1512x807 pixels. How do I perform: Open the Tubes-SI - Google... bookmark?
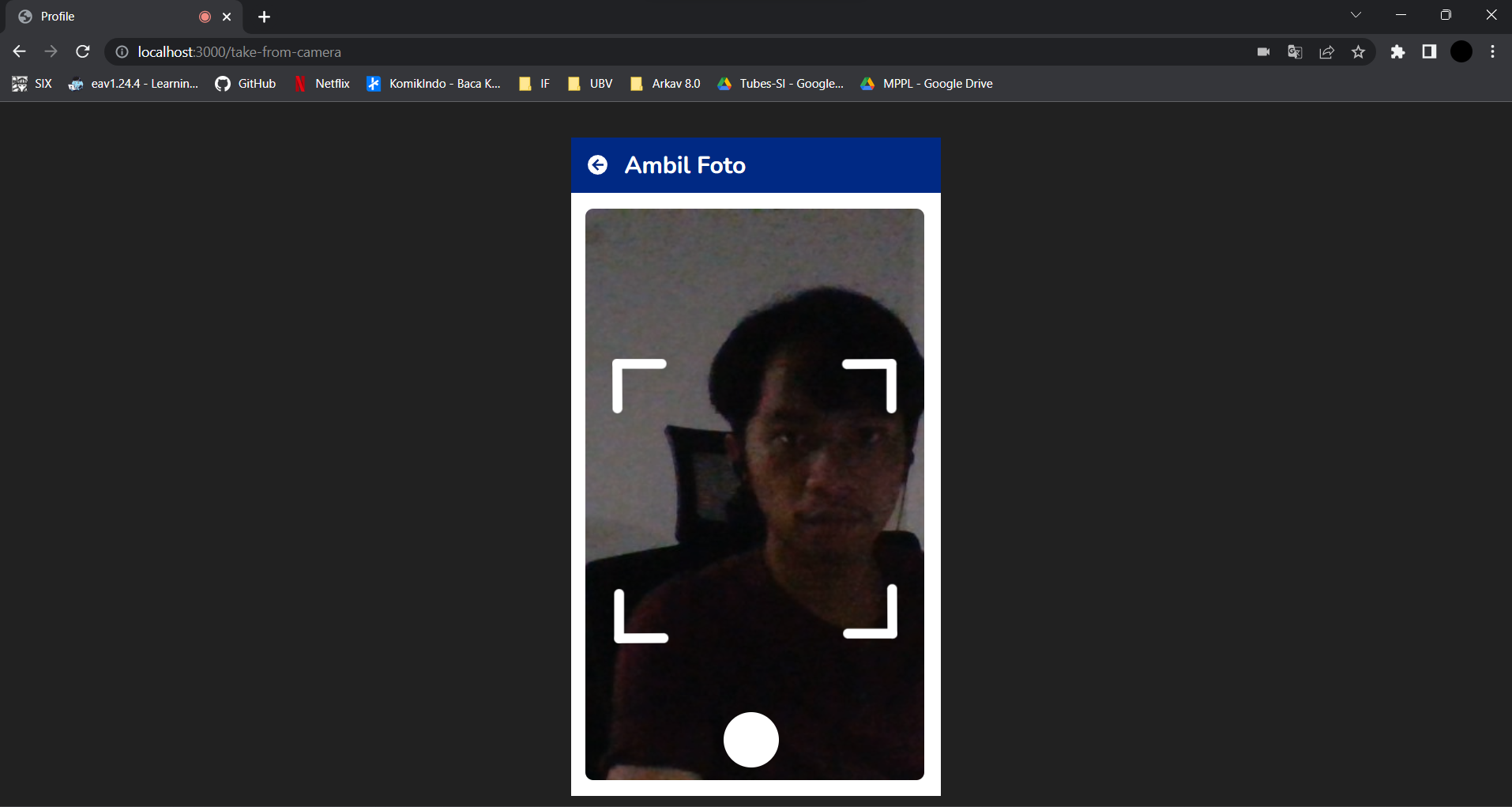click(x=780, y=84)
